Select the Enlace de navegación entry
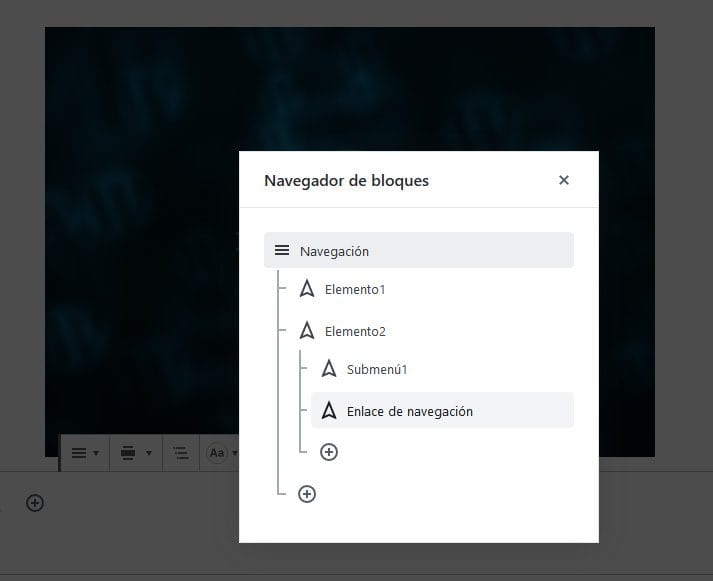 [409, 411]
